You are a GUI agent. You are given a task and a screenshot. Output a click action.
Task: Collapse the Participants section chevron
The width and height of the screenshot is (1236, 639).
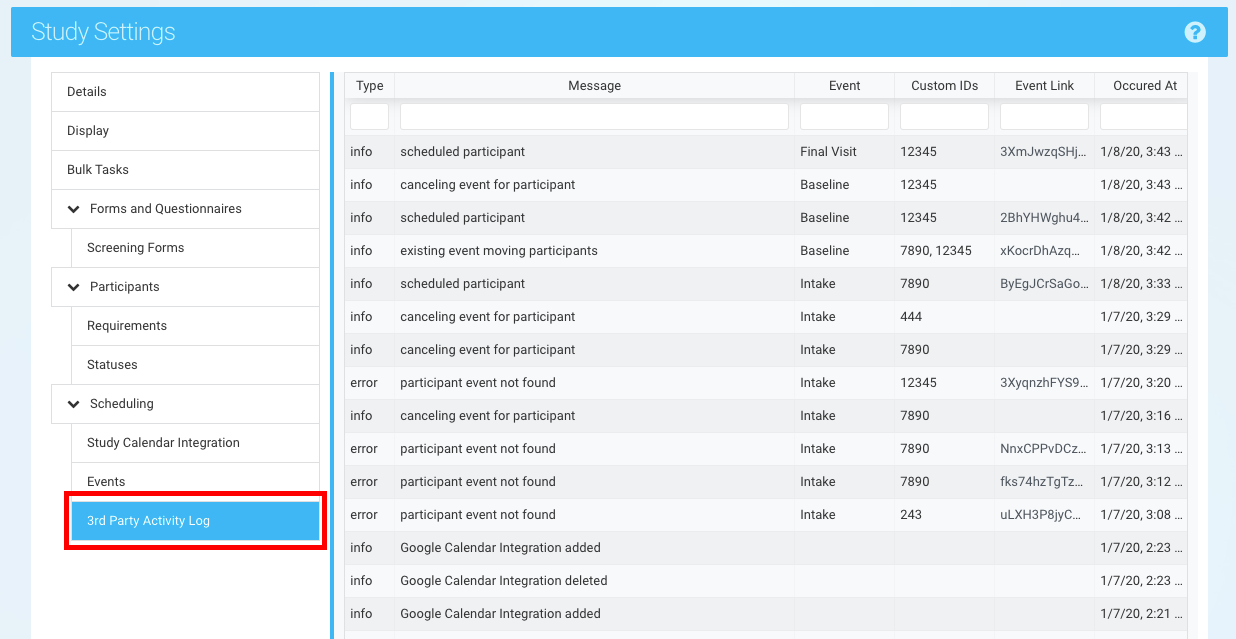tap(74, 287)
